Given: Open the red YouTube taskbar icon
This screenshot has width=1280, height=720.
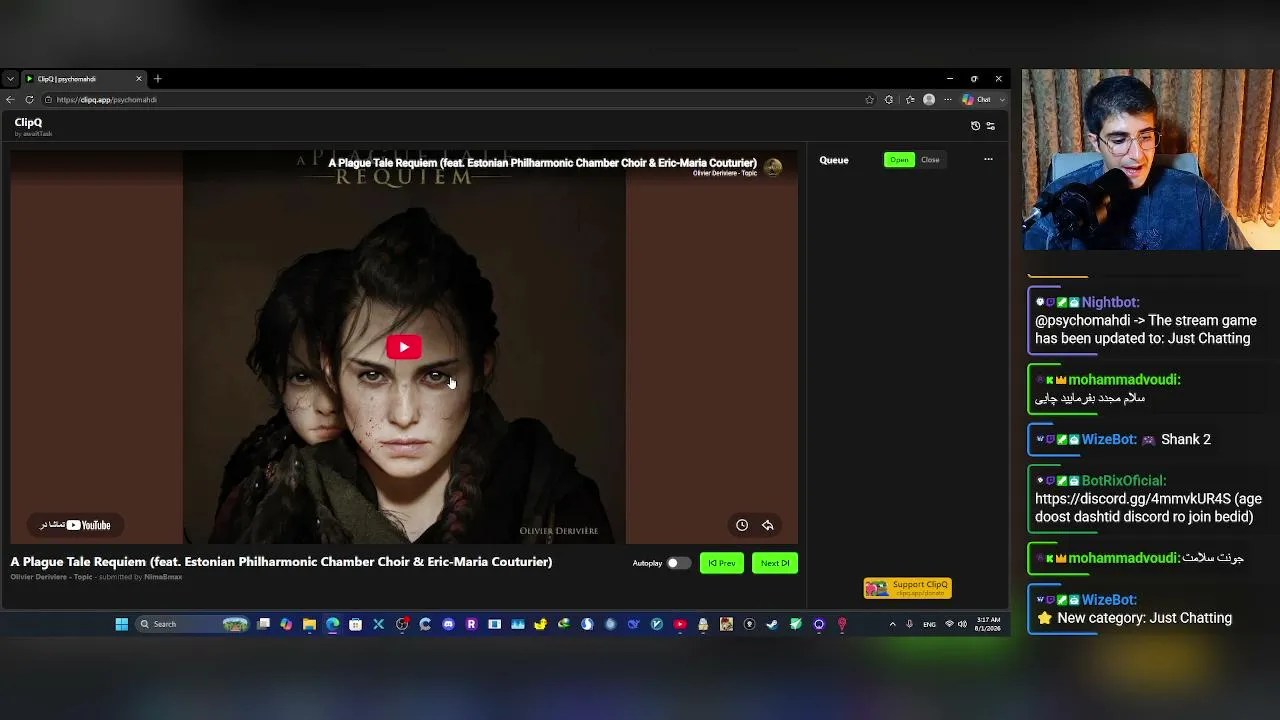Looking at the screenshot, I should [x=680, y=624].
